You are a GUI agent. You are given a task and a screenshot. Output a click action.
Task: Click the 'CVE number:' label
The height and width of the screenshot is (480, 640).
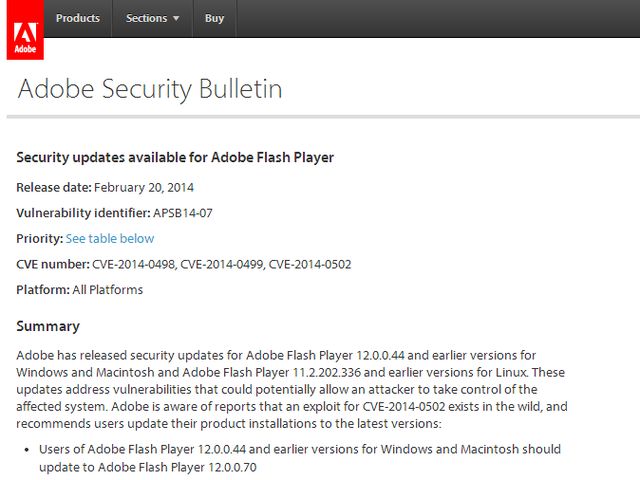53,264
